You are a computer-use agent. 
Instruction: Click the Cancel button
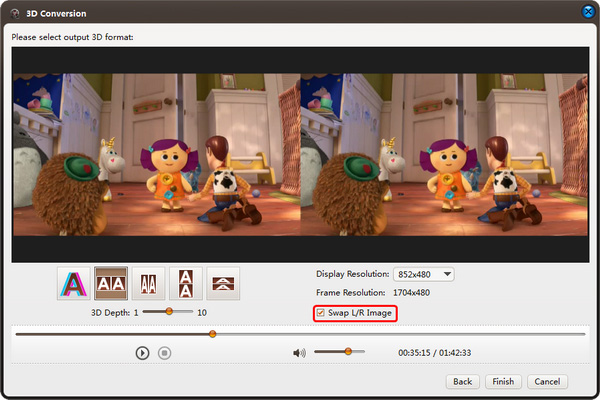[x=547, y=382]
